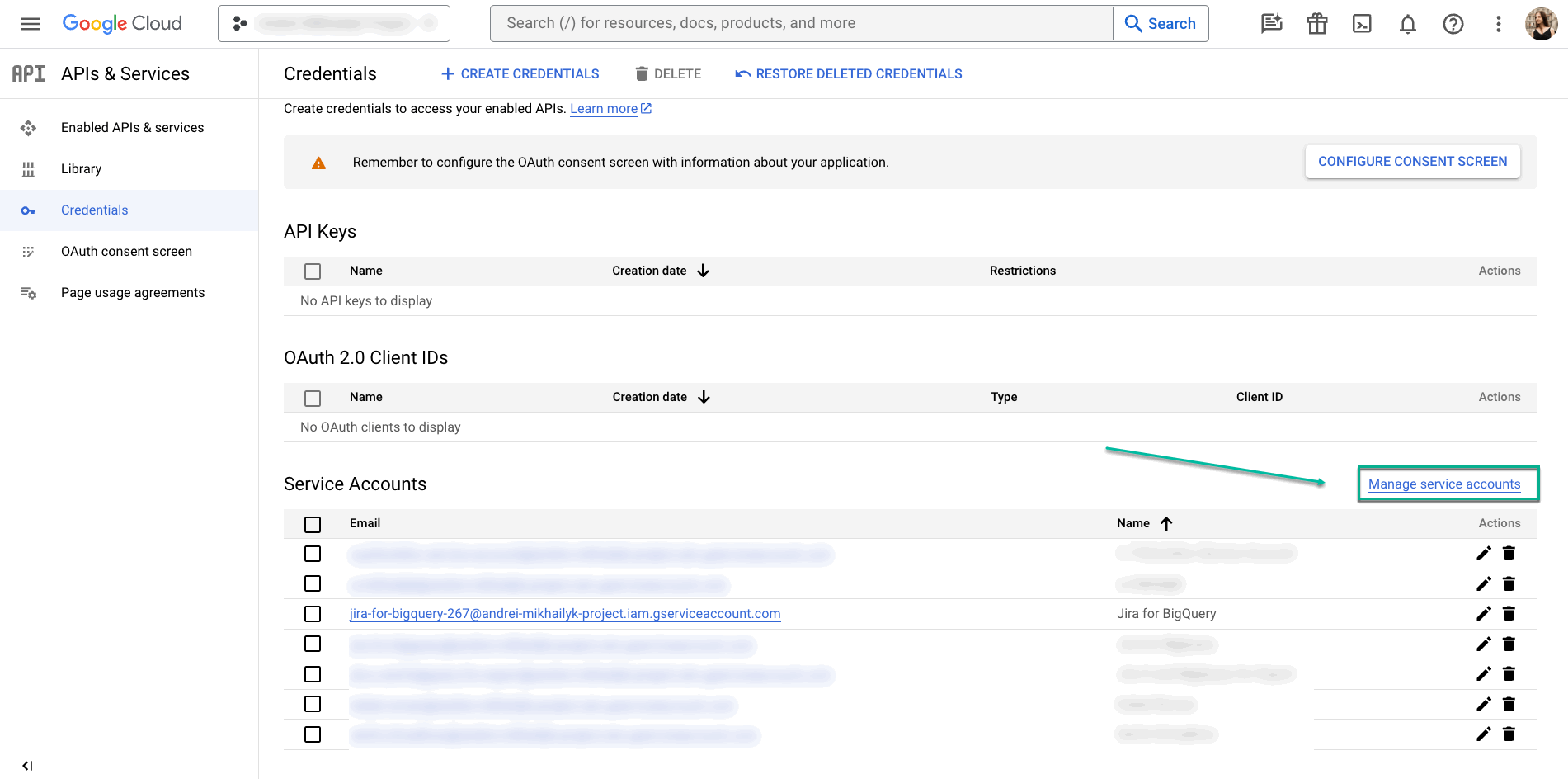This screenshot has height=779, width=1568.
Task: Open the help panel
Action: click(1453, 23)
